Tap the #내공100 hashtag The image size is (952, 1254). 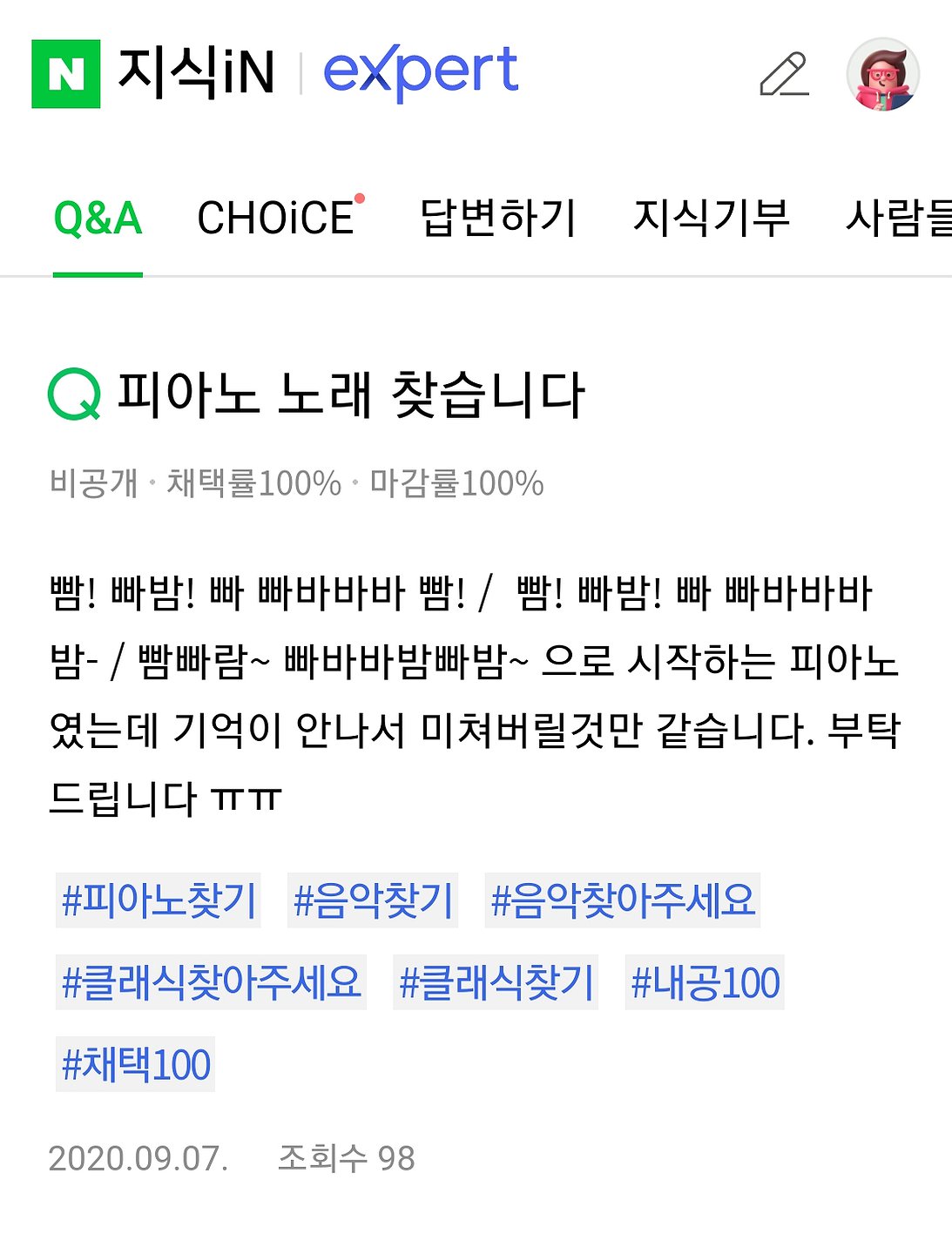tap(705, 982)
